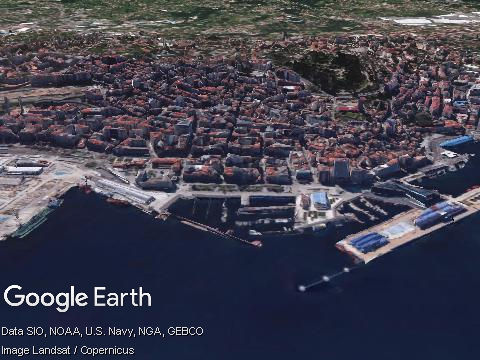Select the tall dark building near the waterfront
The width and height of the screenshot is (480, 360).
pyautogui.click(x=341, y=171)
